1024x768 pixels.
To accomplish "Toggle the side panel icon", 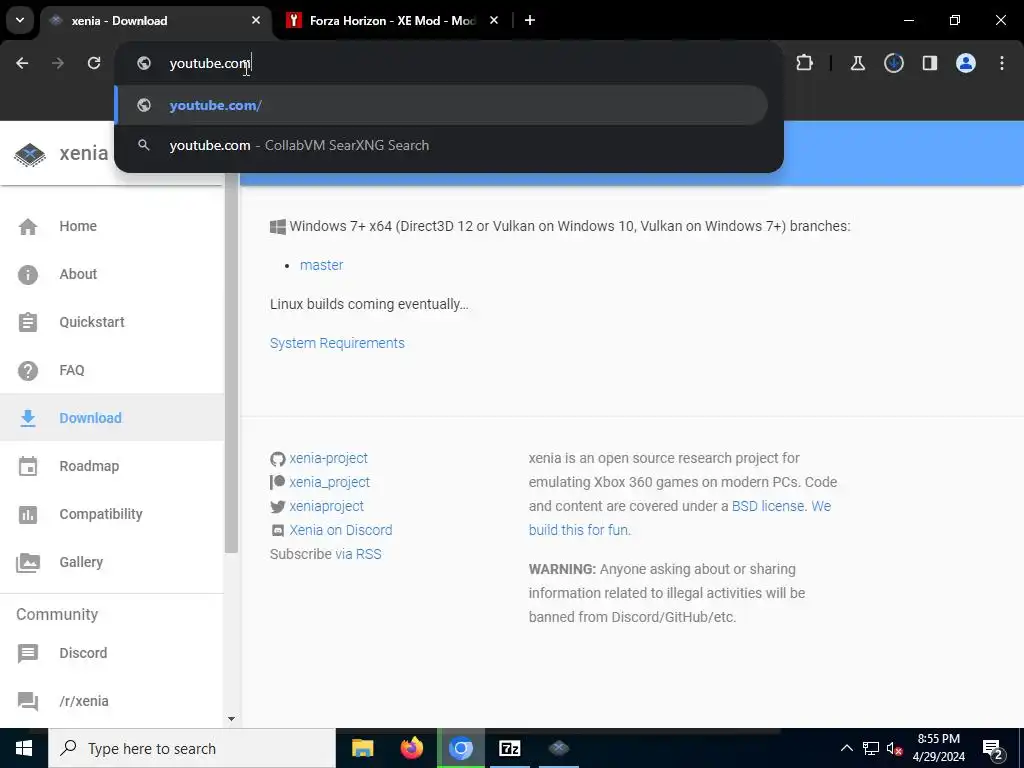I will [930, 63].
